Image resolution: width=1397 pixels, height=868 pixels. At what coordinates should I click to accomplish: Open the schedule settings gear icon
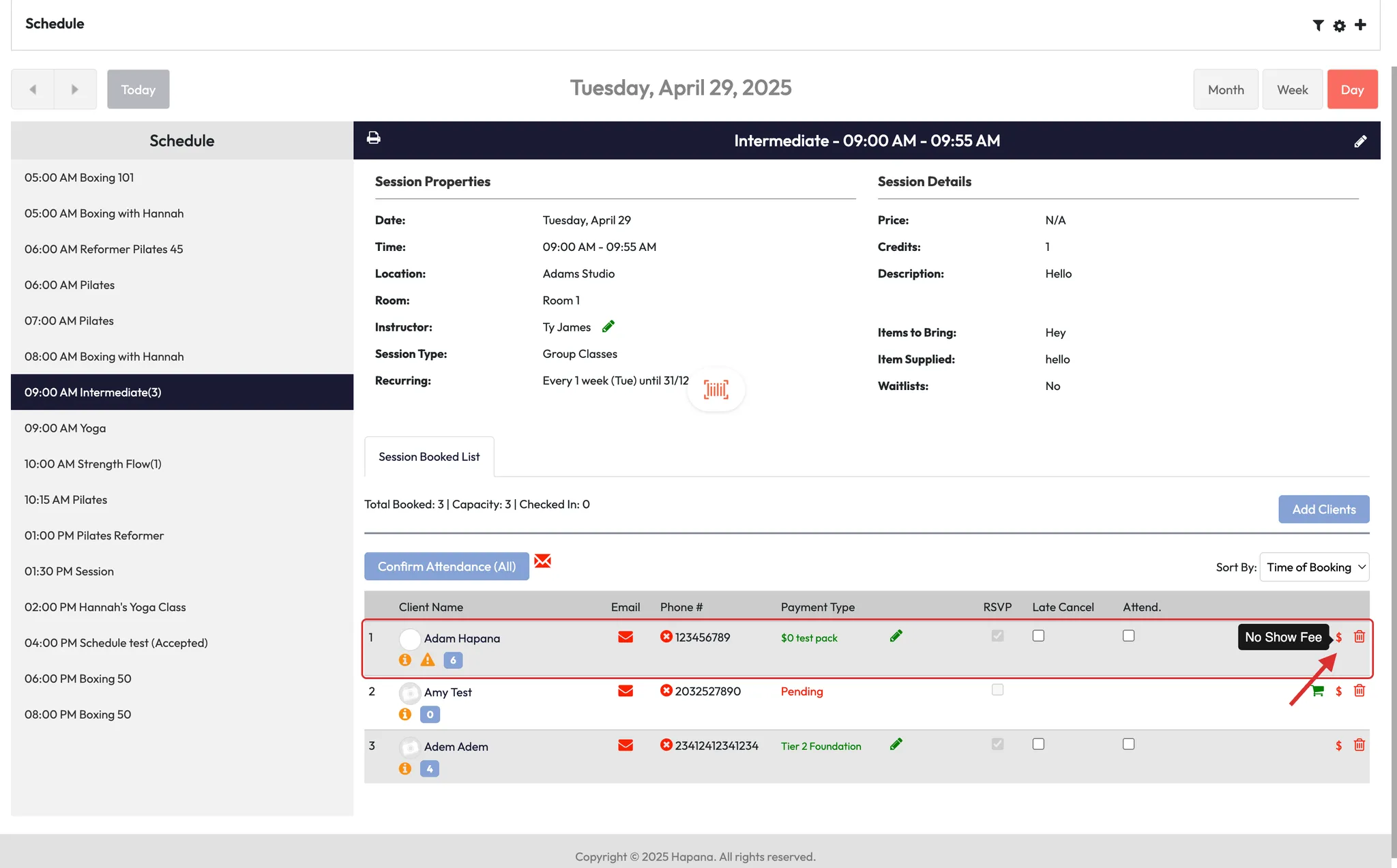1339,25
